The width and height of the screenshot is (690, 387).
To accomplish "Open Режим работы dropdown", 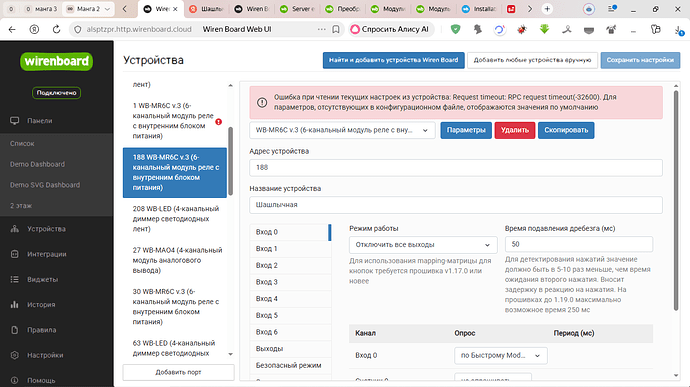I will (x=423, y=245).
